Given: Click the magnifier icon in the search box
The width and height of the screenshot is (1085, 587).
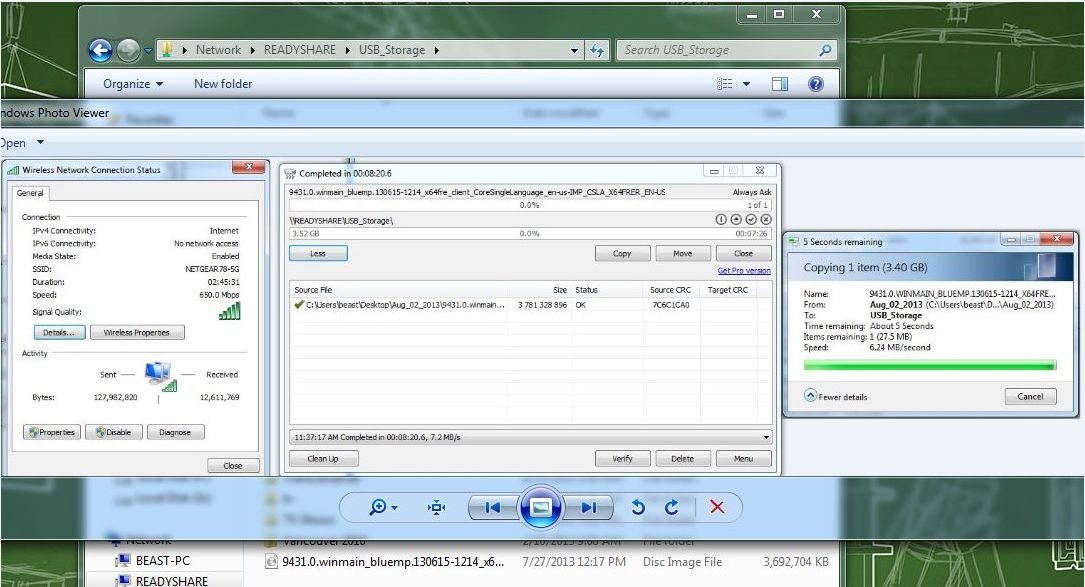Looking at the screenshot, I should 825,50.
